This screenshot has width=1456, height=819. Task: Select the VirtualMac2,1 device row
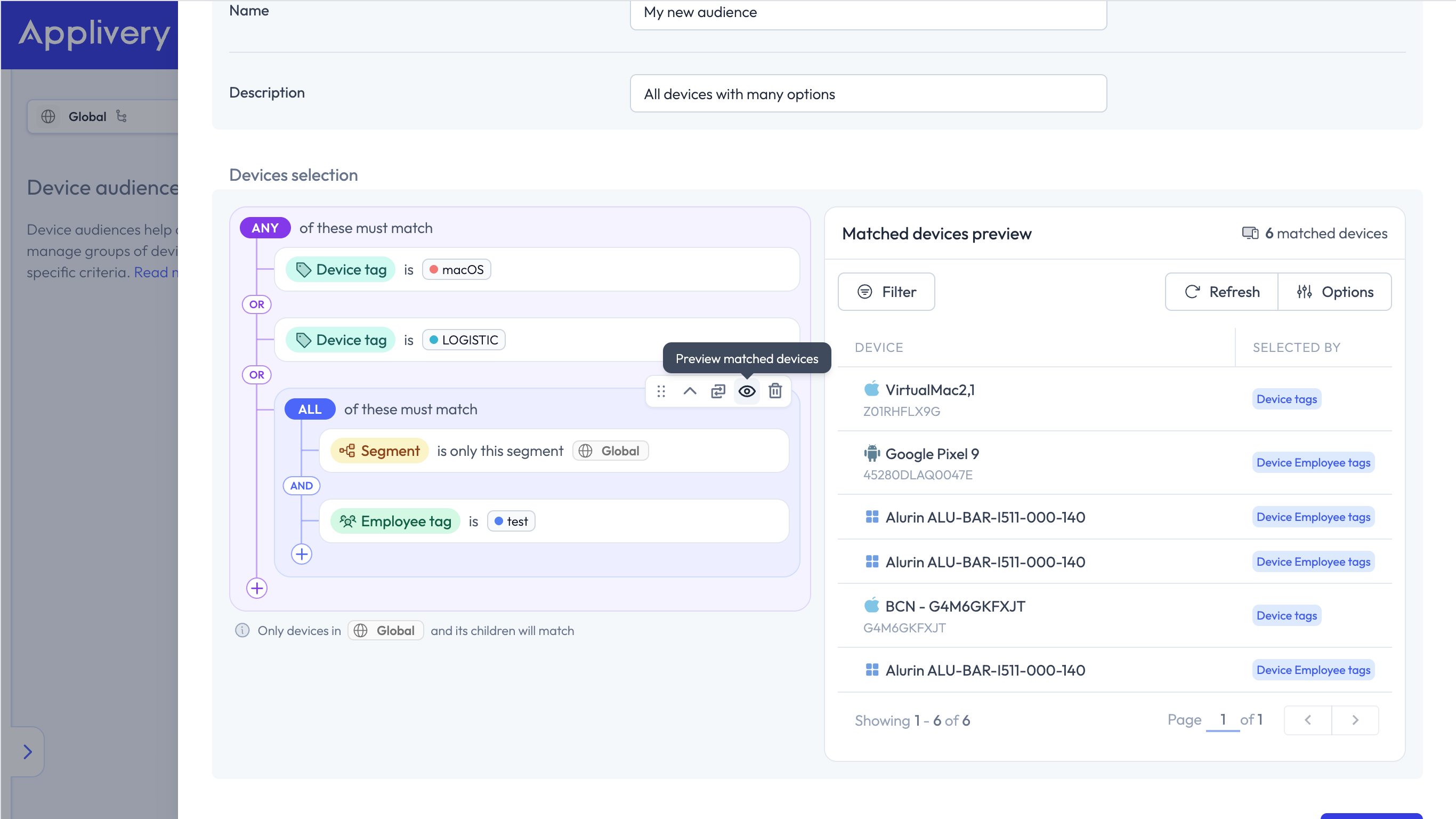click(x=1114, y=399)
